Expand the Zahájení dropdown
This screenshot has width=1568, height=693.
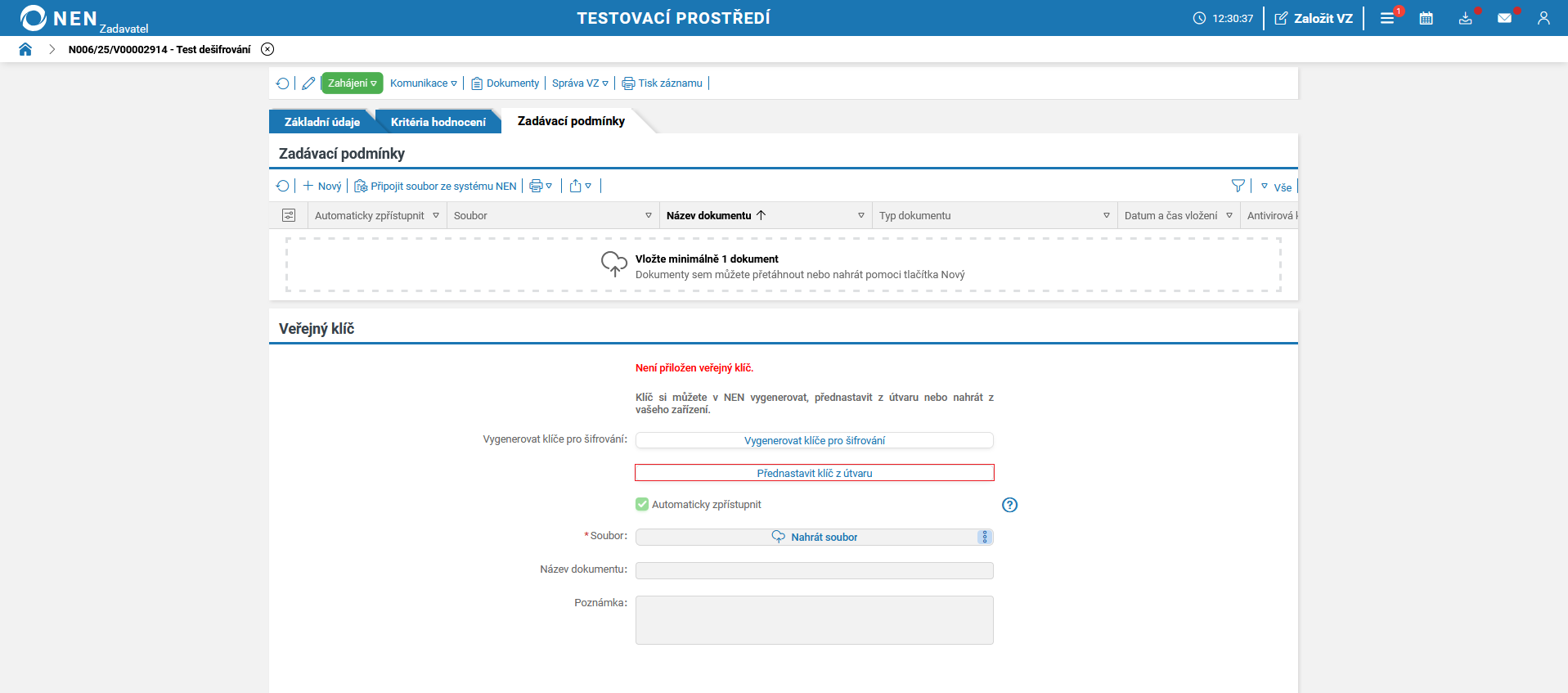pyautogui.click(x=352, y=83)
